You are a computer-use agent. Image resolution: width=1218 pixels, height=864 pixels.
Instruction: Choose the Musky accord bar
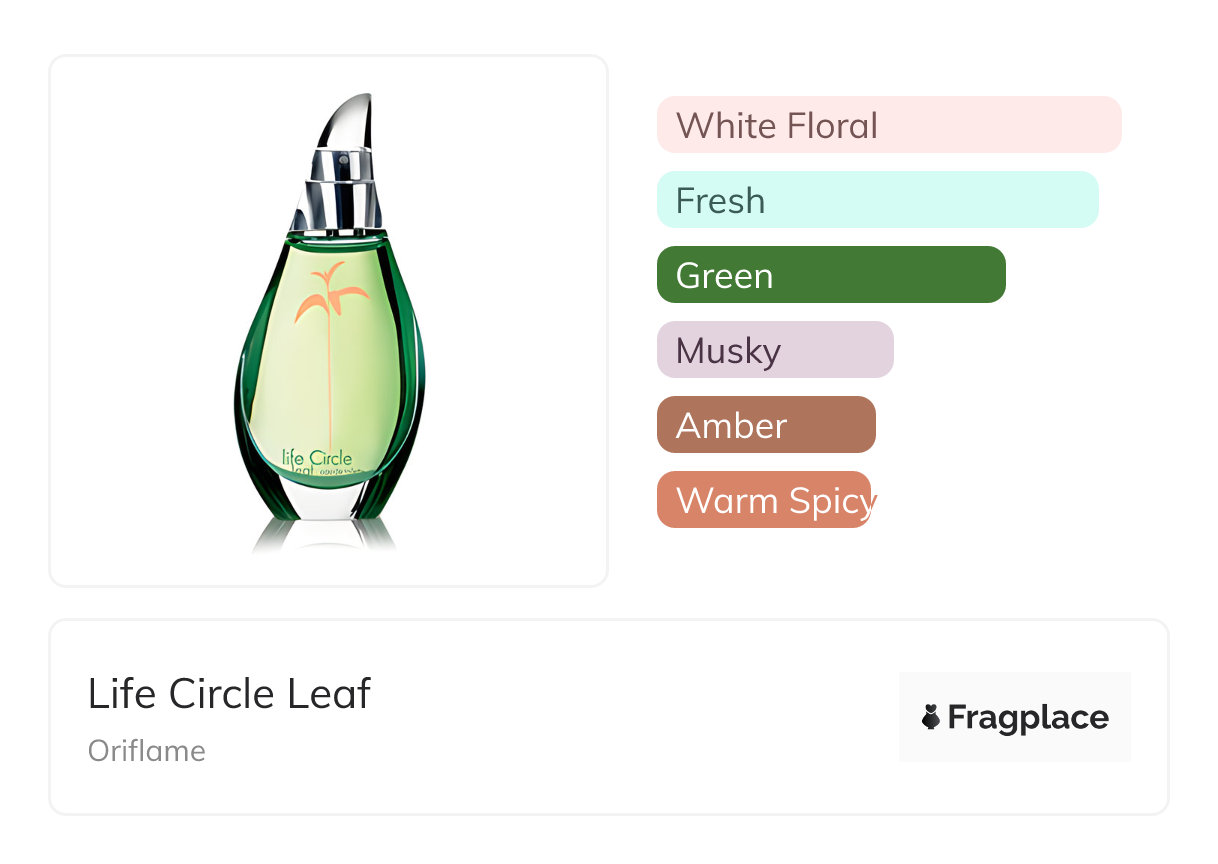point(774,350)
